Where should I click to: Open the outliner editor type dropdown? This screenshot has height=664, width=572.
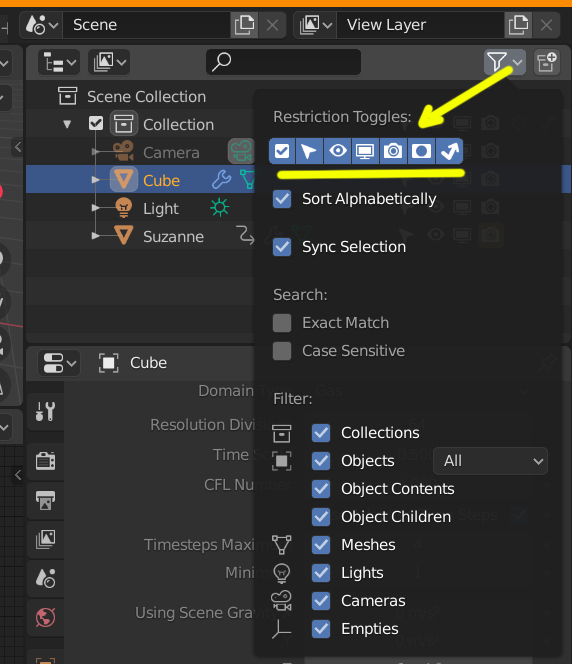(59, 63)
